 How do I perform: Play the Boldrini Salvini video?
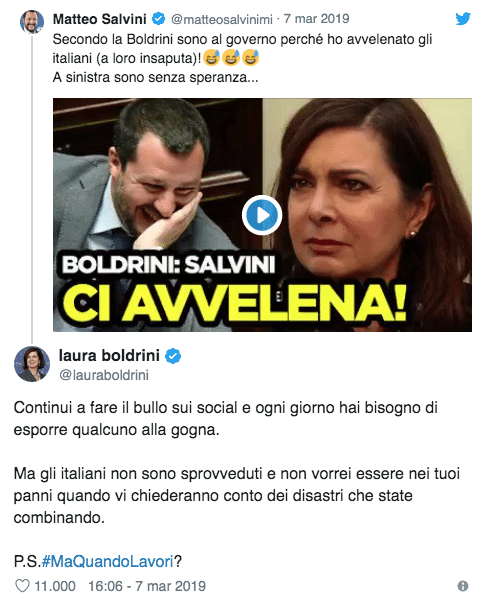262,215
